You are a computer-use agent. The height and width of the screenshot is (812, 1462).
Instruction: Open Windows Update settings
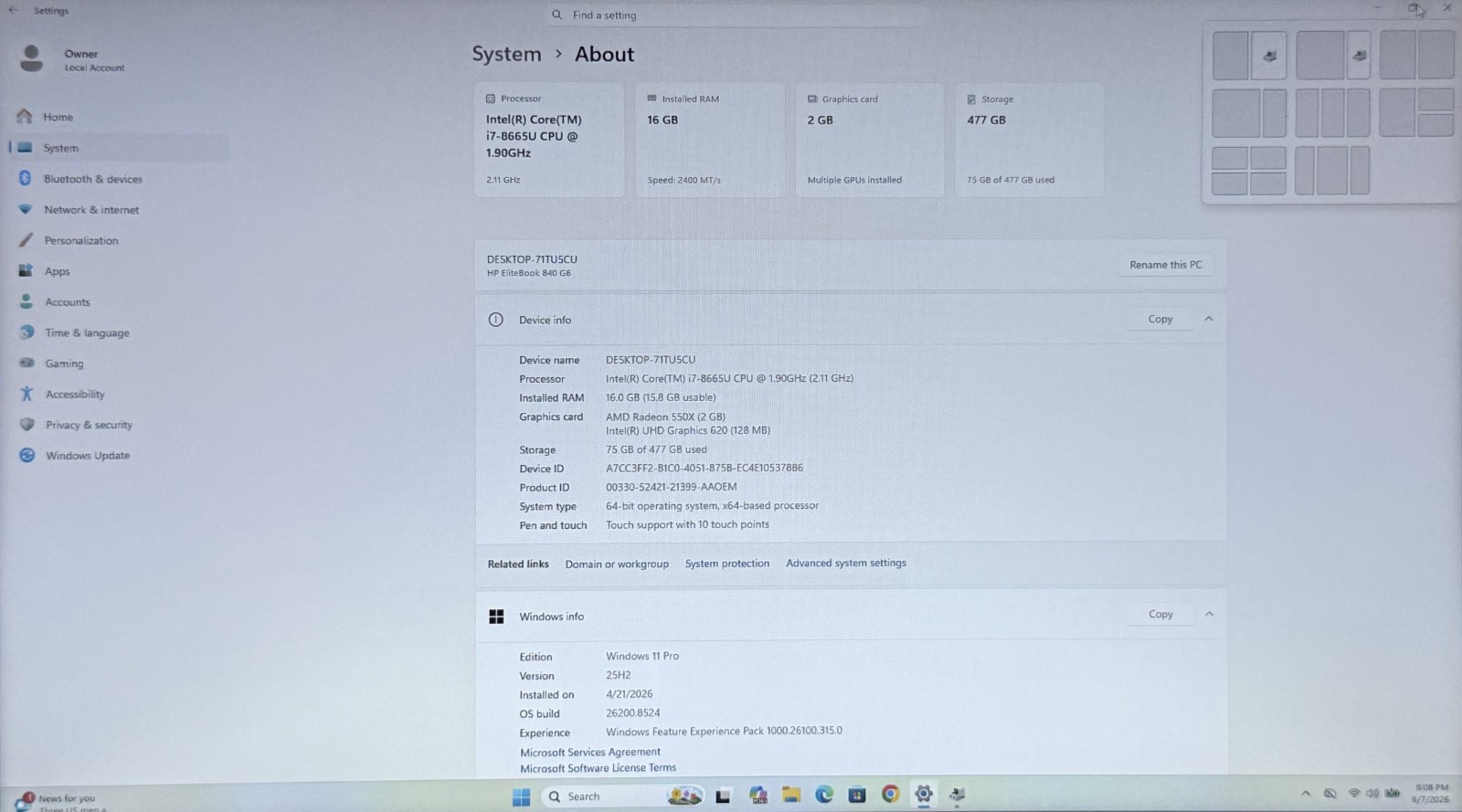[x=88, y=456]
